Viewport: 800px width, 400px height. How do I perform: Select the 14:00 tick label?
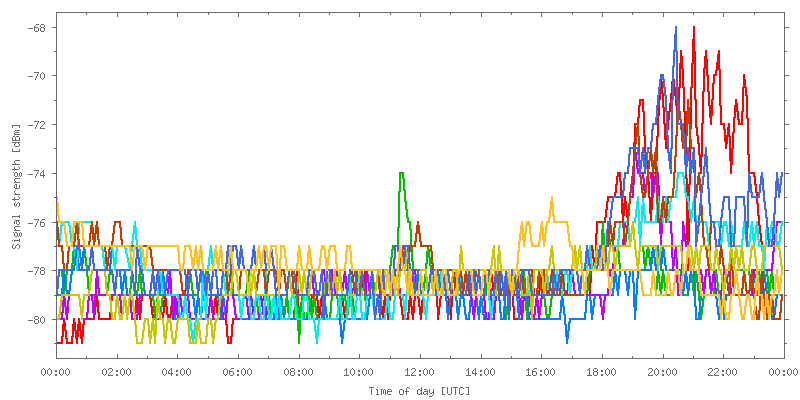[480, 372]
